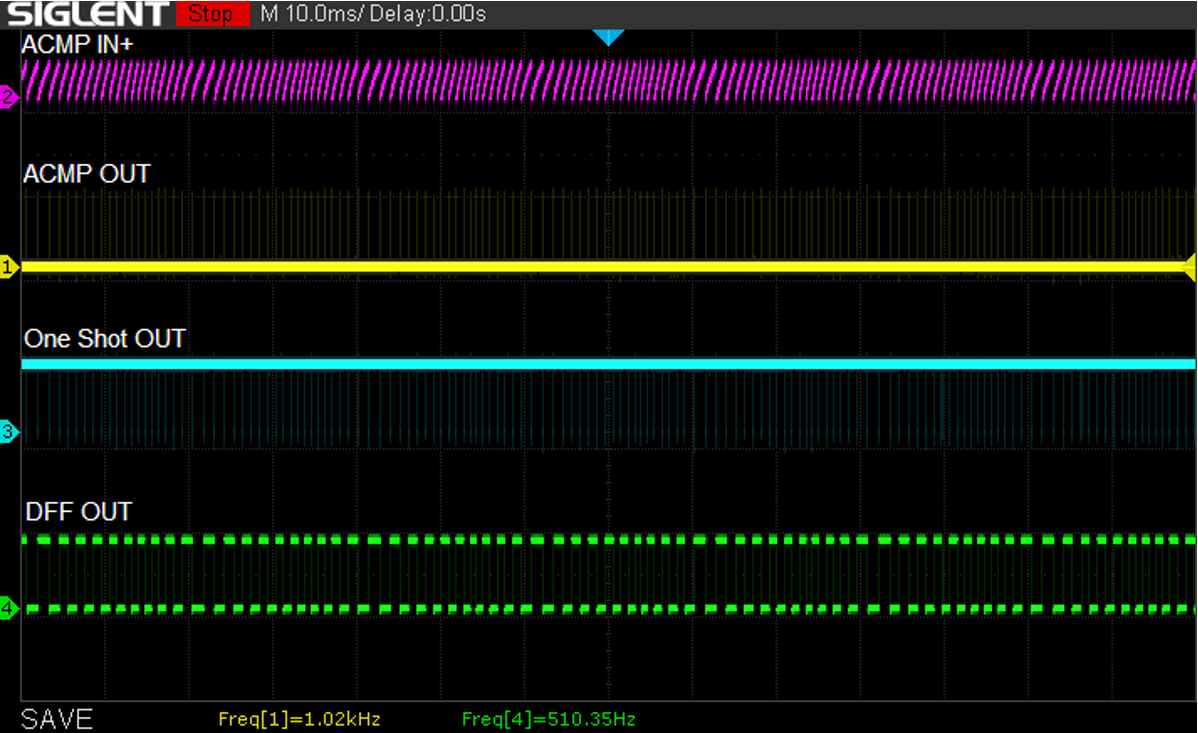Select the green channel 4 marker

point(9,608)
